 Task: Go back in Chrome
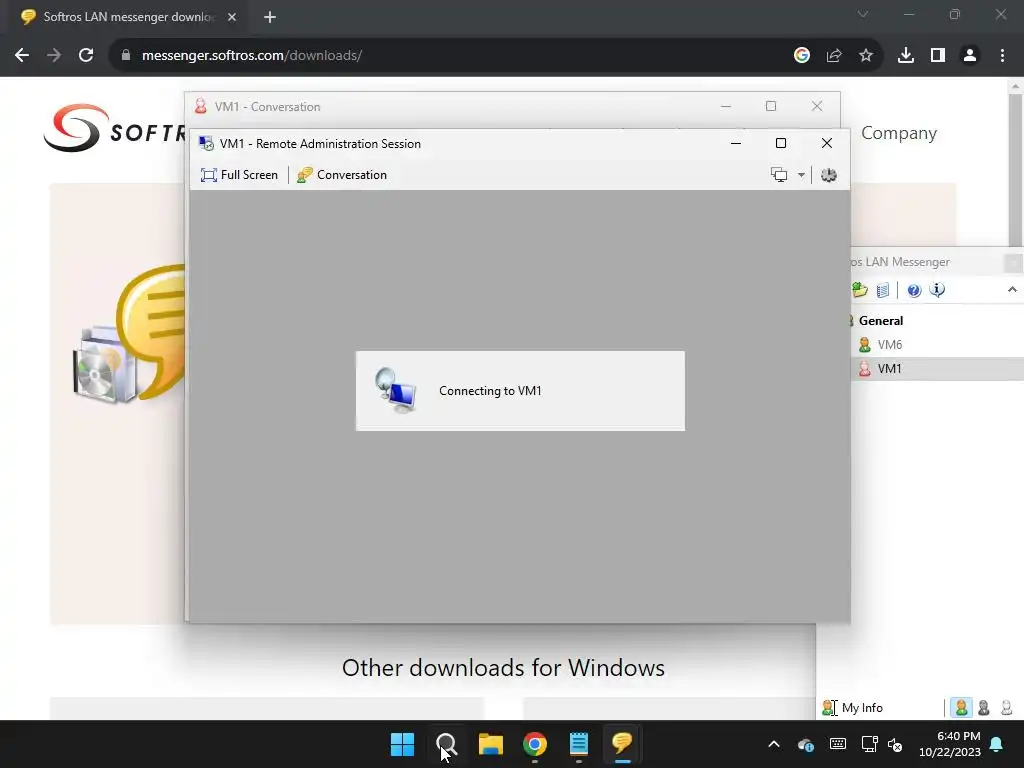[22, 56]
